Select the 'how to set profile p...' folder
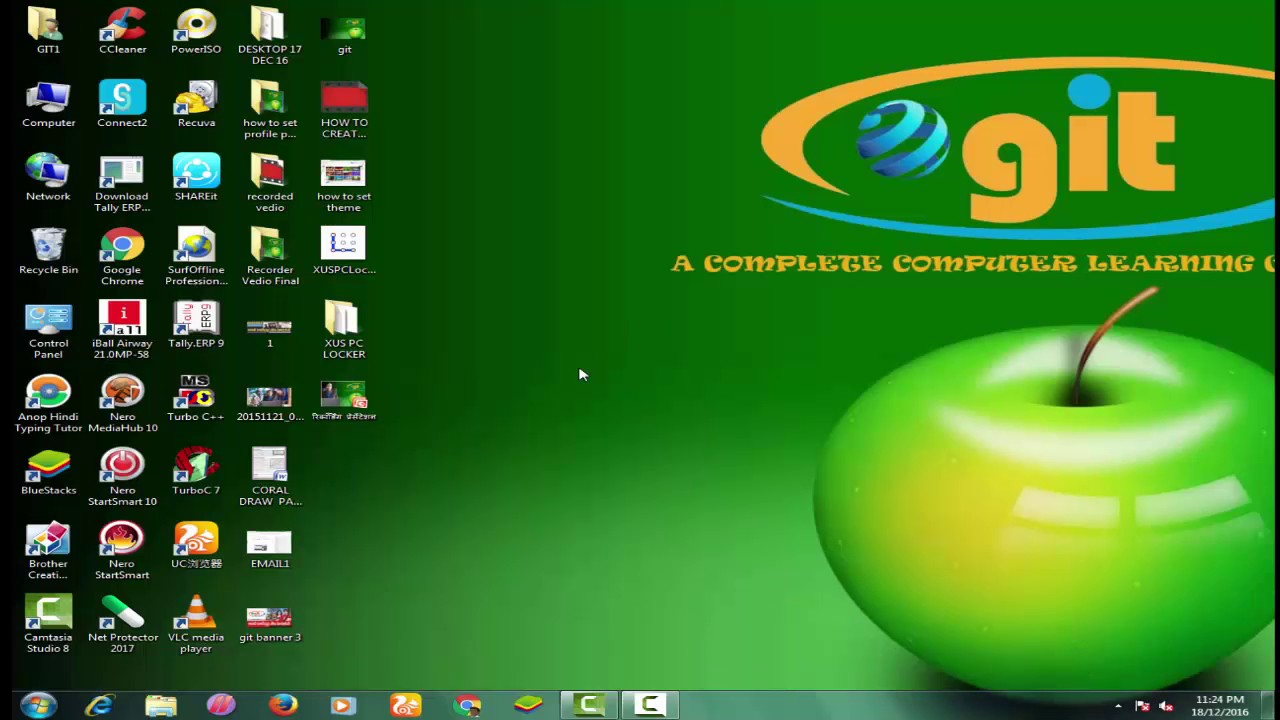1280x720 pixels. 270,110
